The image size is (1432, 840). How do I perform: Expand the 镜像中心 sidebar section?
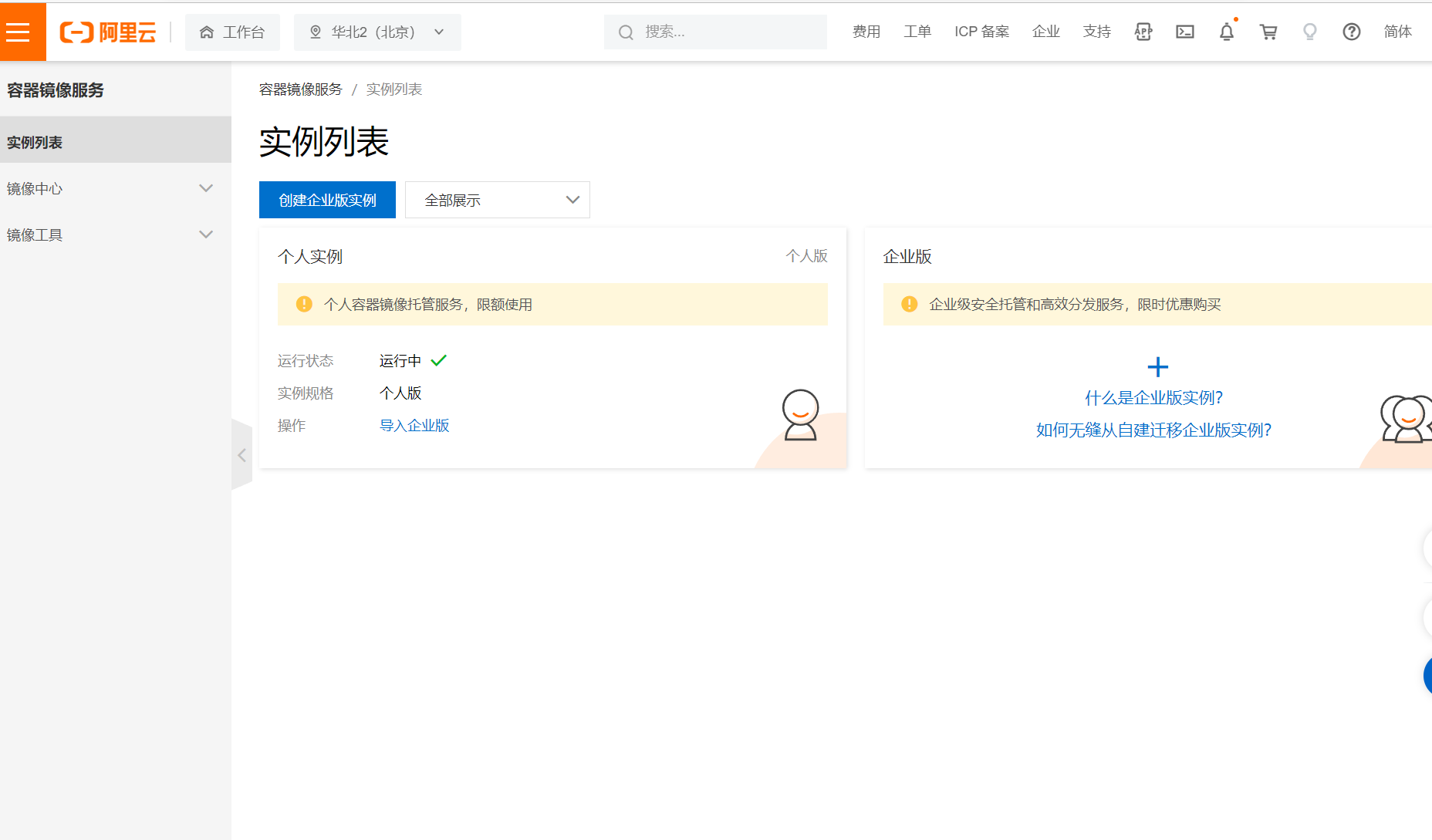[x=116, y=189]
